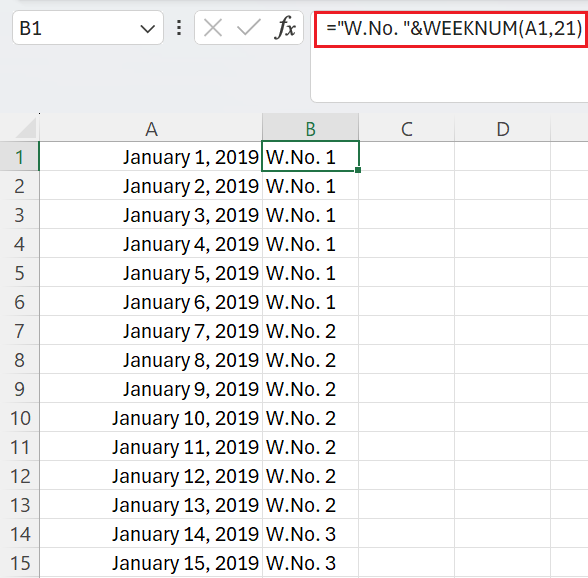
Task: Select row 7 header
Action: [20, 331]
